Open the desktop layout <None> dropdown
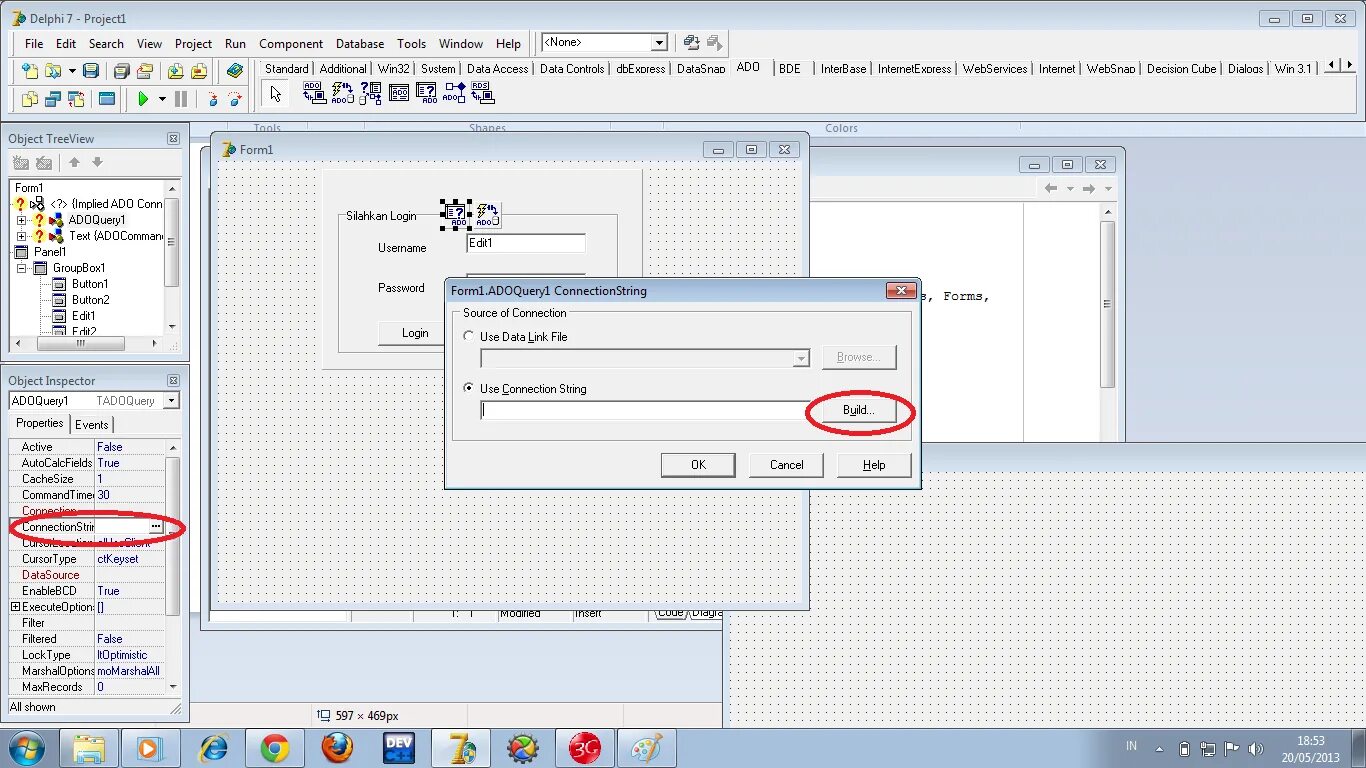 point(659,43)
